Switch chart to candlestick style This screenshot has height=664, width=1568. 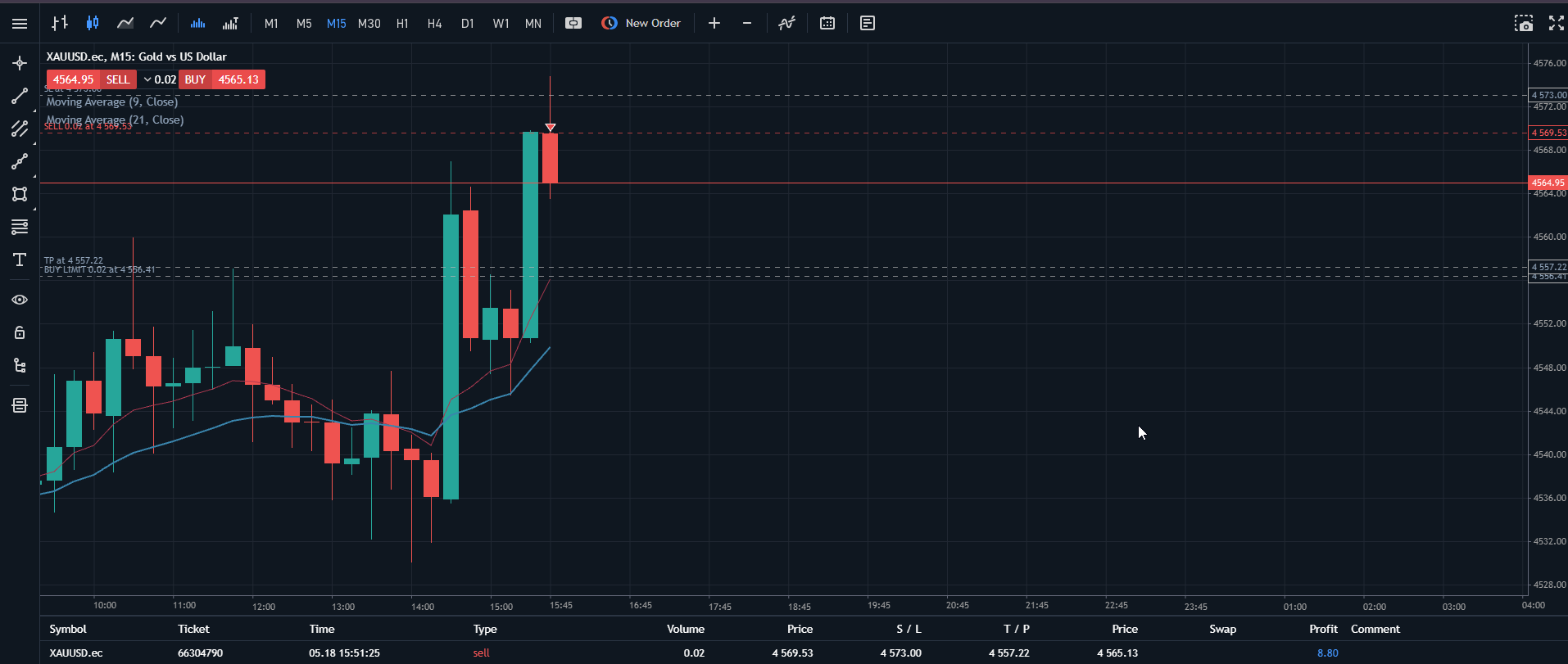coord(92,24)
